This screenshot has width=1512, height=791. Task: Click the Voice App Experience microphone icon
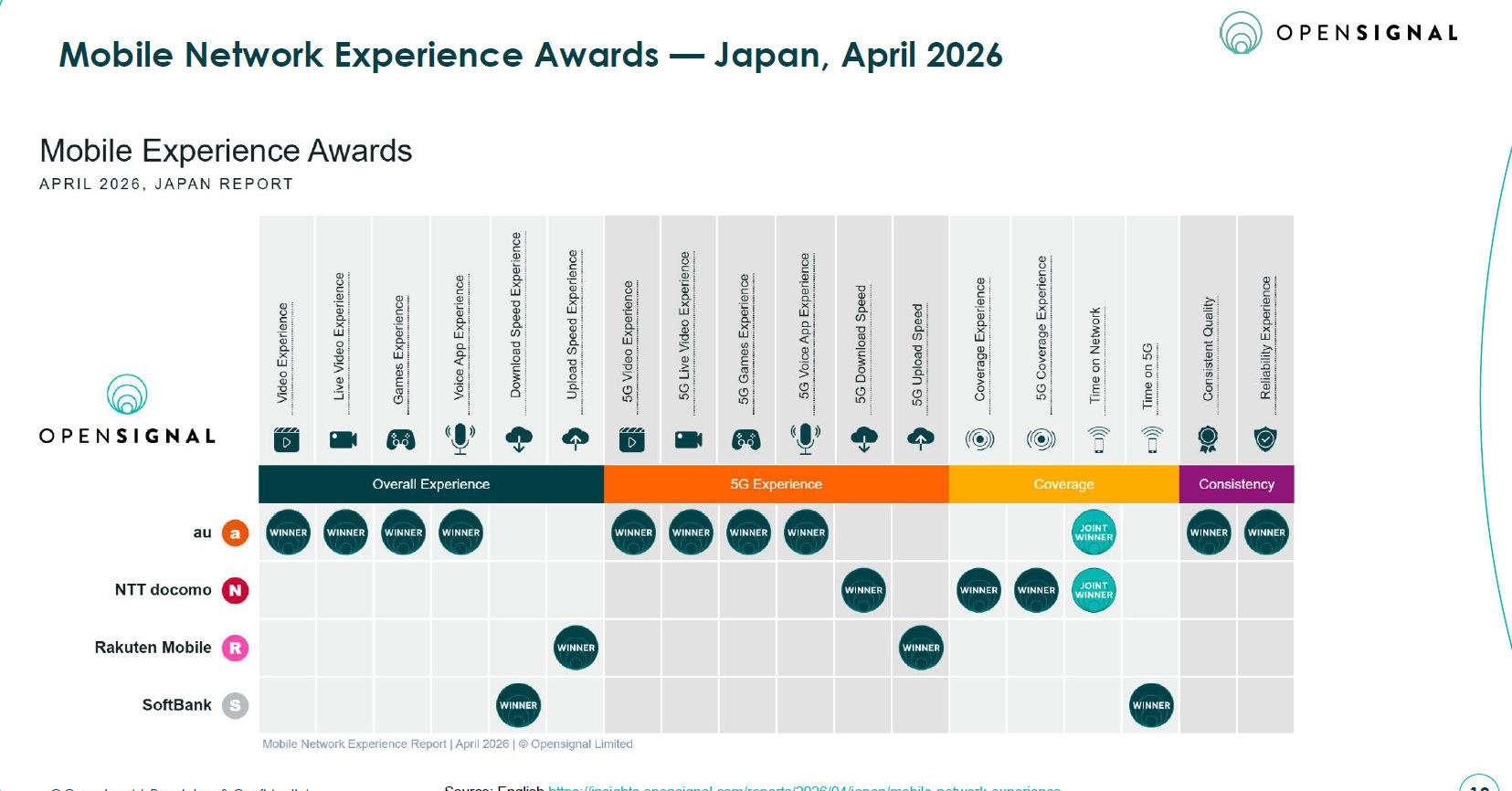[x=460, y=438]
